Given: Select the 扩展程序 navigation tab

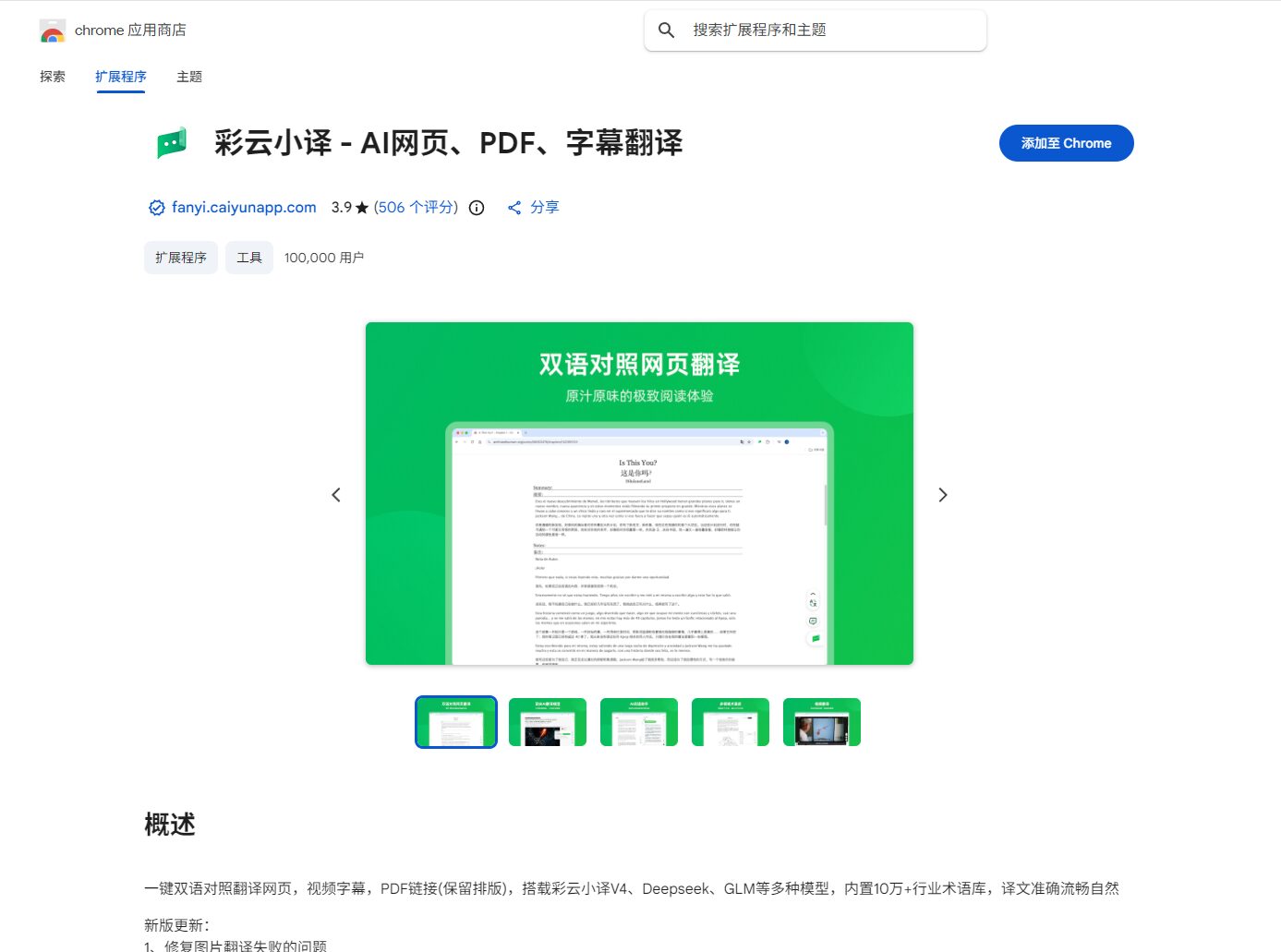Looking at the screenshot, I should [120, 77].
